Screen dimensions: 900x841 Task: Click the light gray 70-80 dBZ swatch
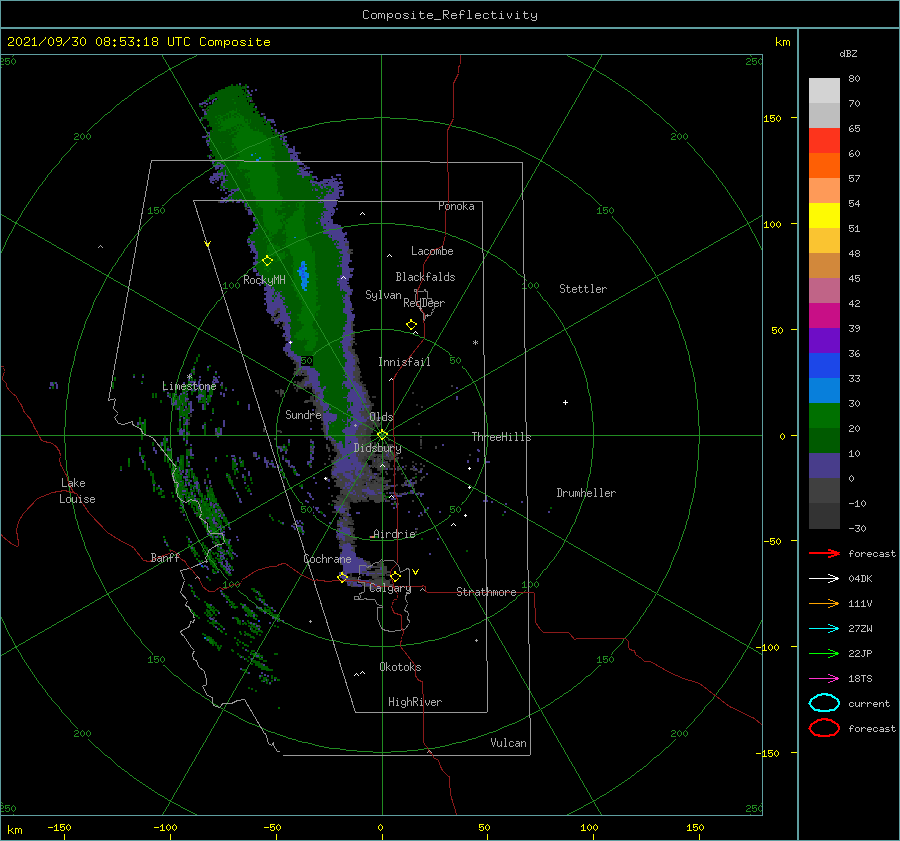tap(824, 91)
